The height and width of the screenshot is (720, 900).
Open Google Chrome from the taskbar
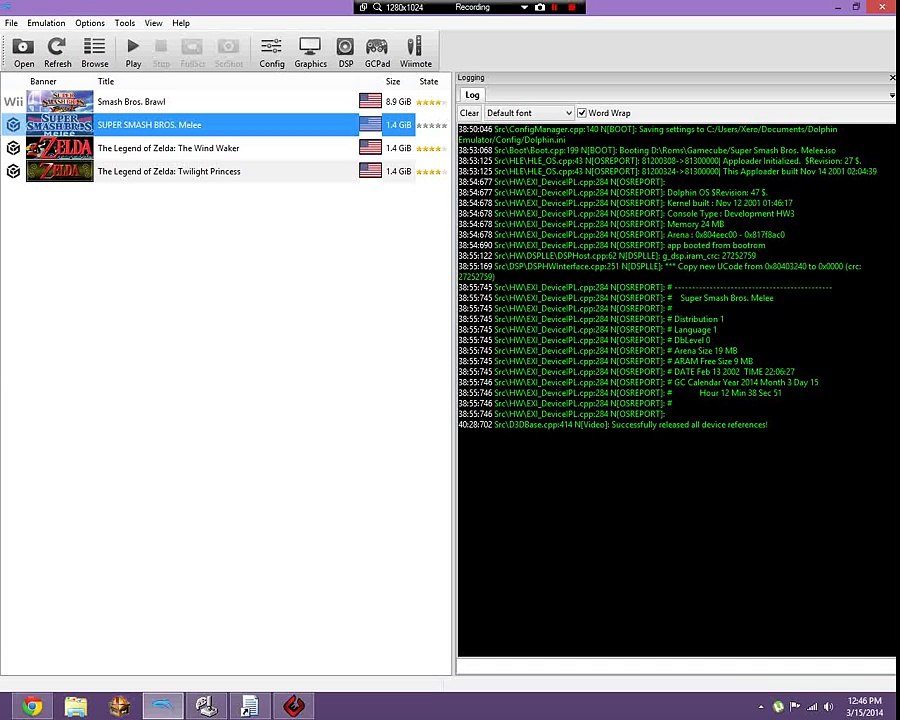tap(33, 706)
